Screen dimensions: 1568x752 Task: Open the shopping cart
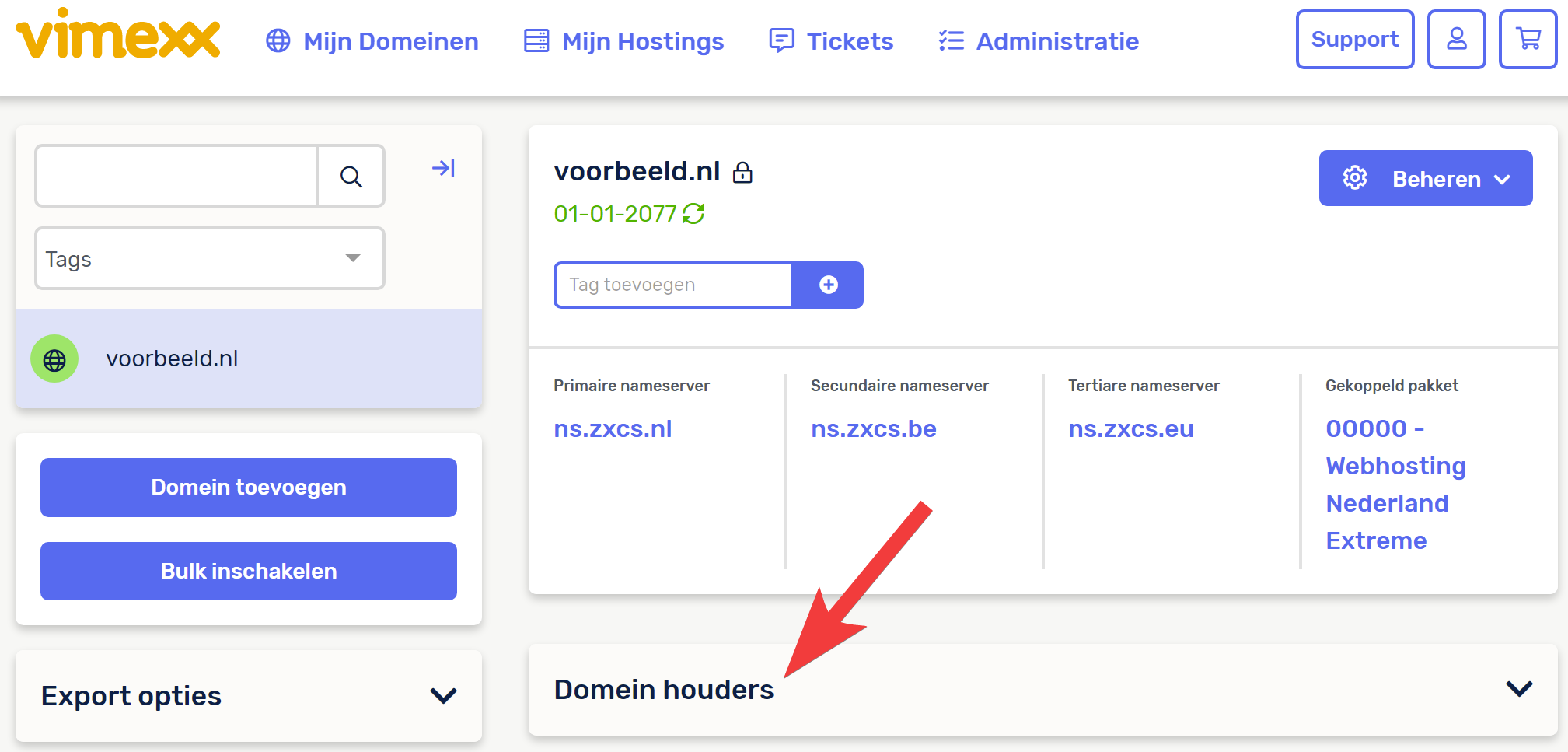click(x=1528, y=39)
